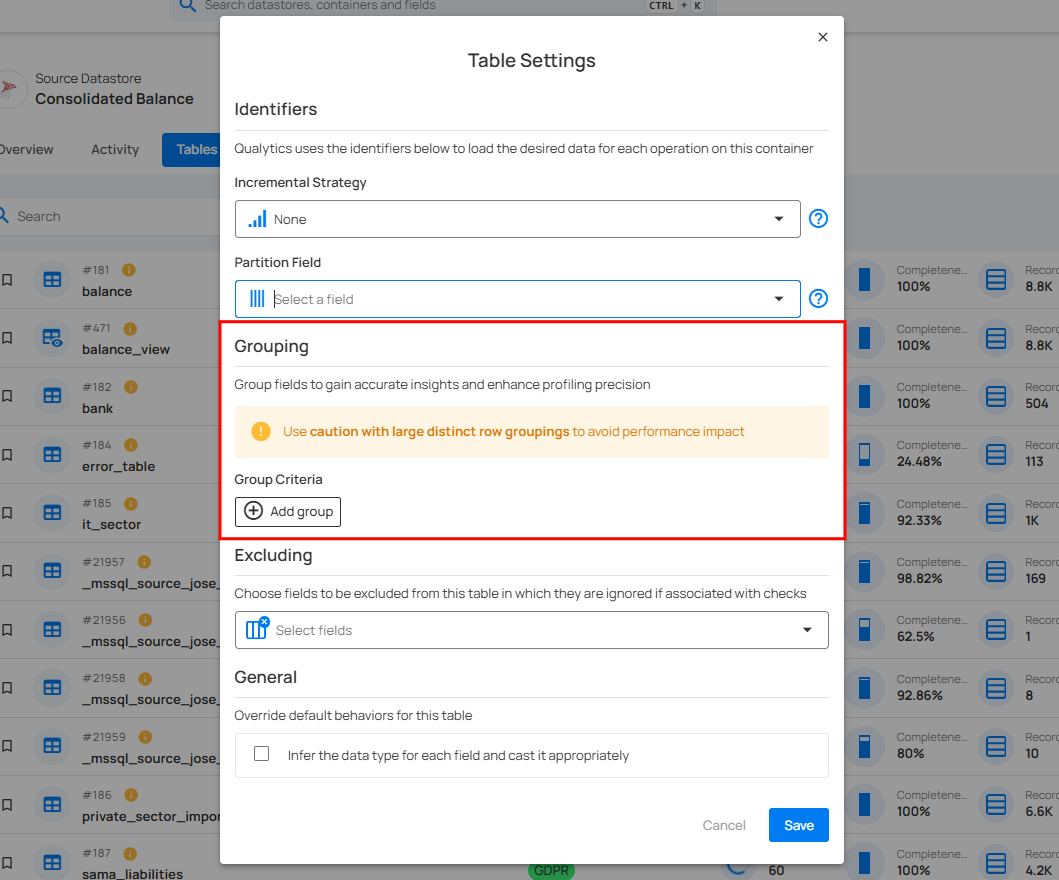
Task: Switch to the Activity tab
Action: coord(115,149)
